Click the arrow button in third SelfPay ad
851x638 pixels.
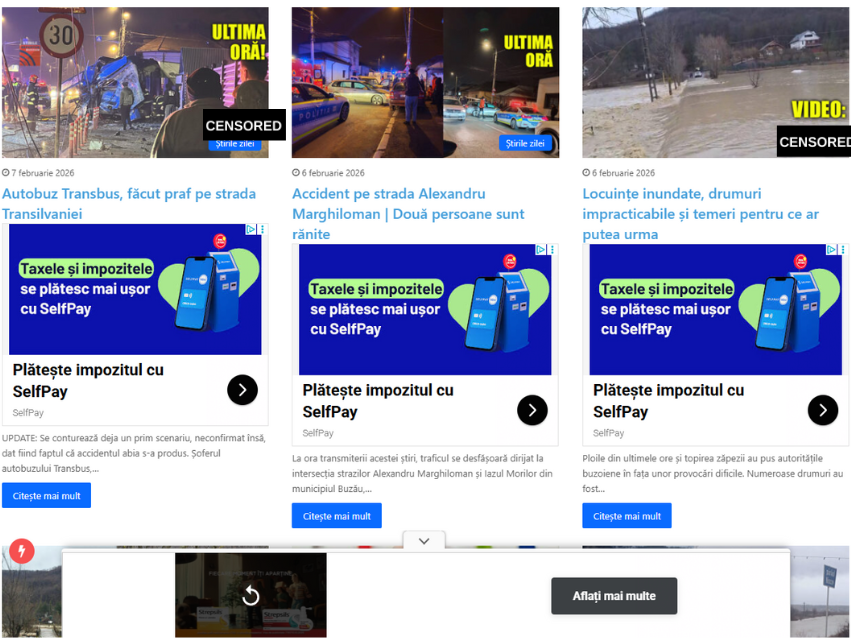click(x=822, y=410)
